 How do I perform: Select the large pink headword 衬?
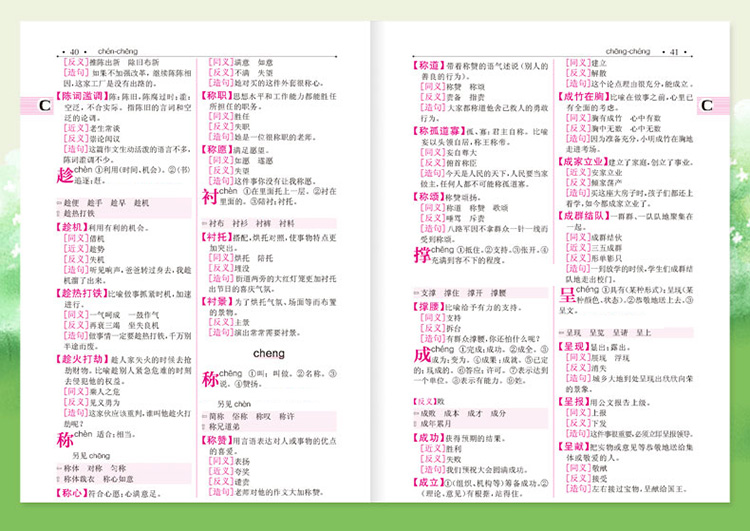(210, 195)
